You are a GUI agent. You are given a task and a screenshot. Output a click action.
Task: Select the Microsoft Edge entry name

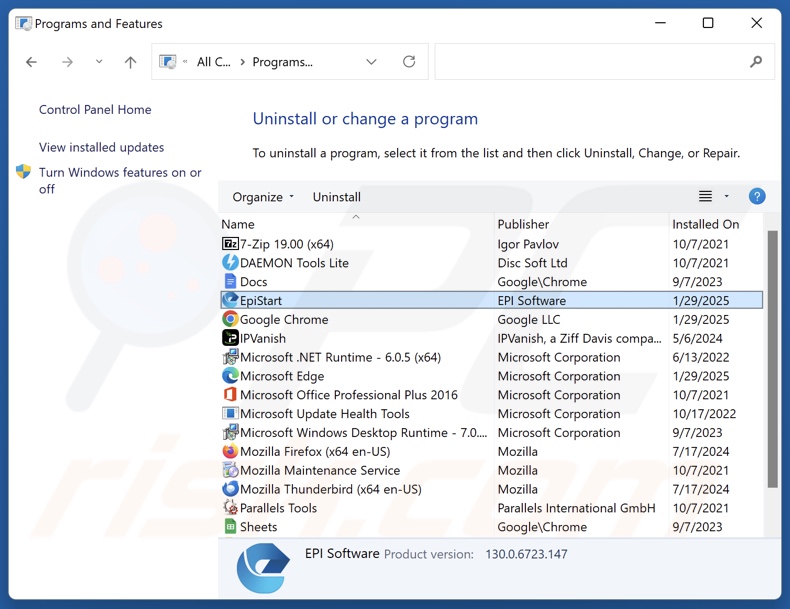click(282, 376)
